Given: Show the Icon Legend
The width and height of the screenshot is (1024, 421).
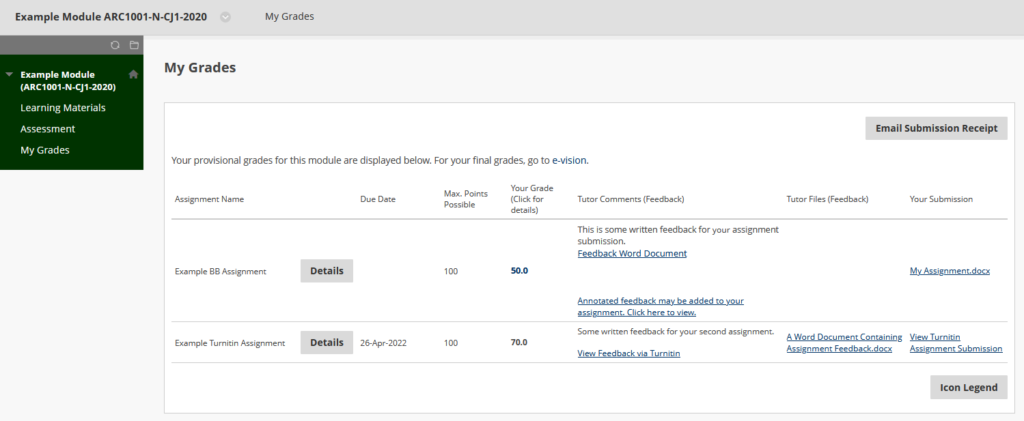Looking at the screenshot, I should click(968, 387).
